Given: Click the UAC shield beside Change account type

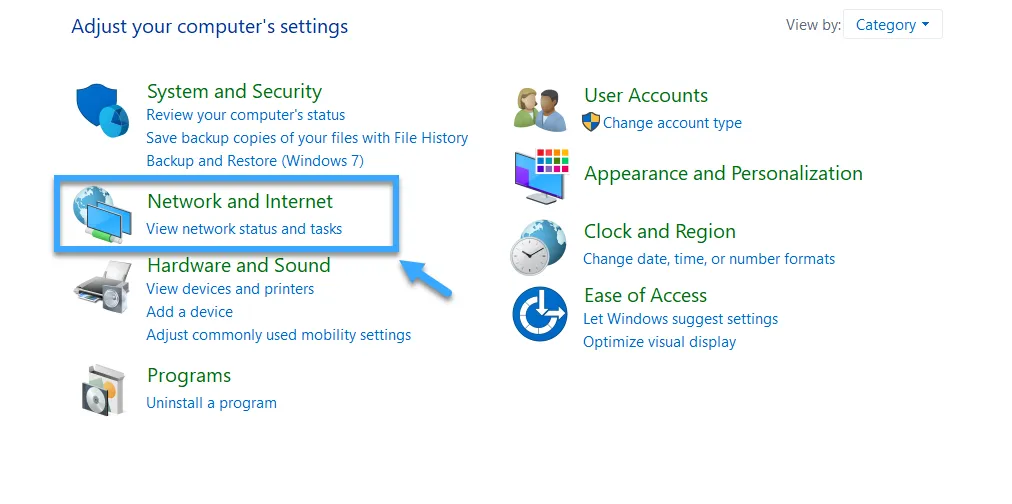Looking at the screenshot, I should [x=591, y=122].
